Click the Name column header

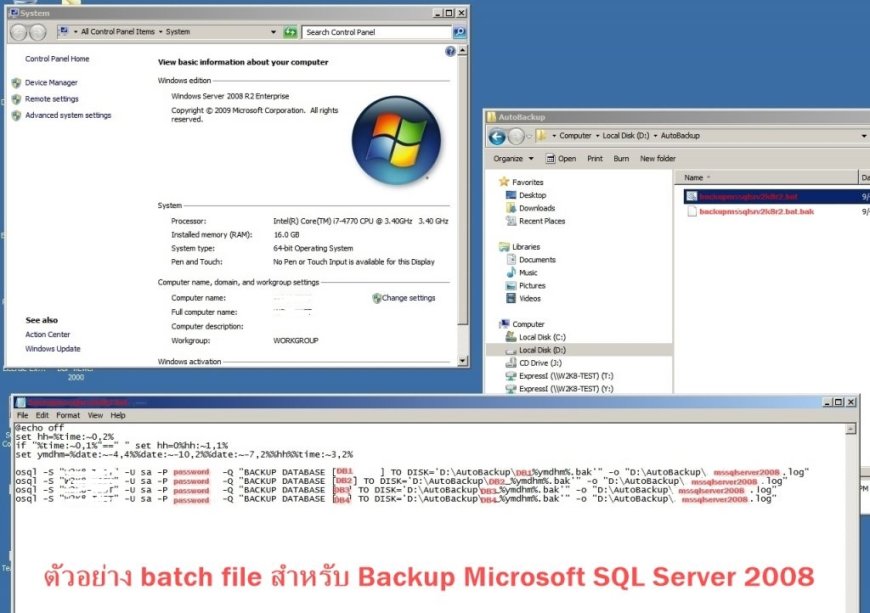[x=766, y=178]
